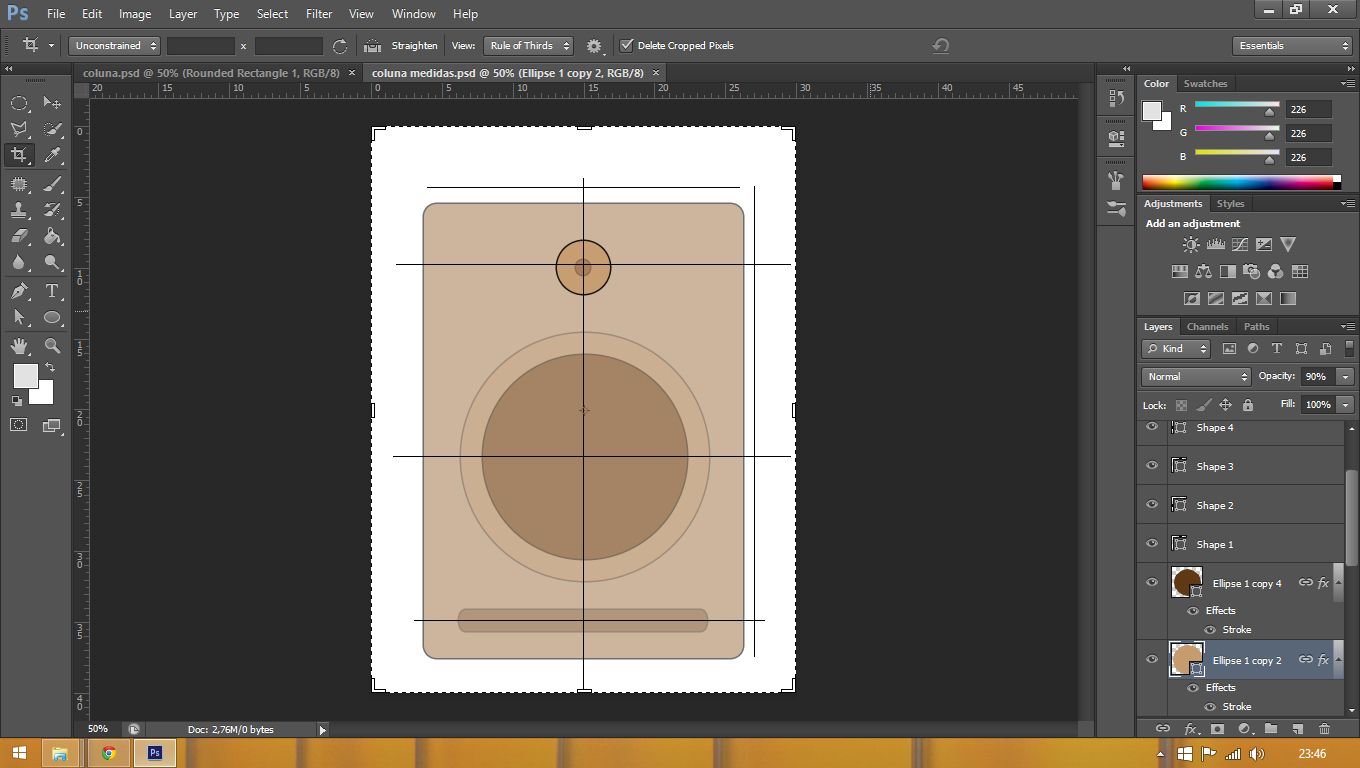Open the Normal blend mode dropdown

[x=1196, y=377]
